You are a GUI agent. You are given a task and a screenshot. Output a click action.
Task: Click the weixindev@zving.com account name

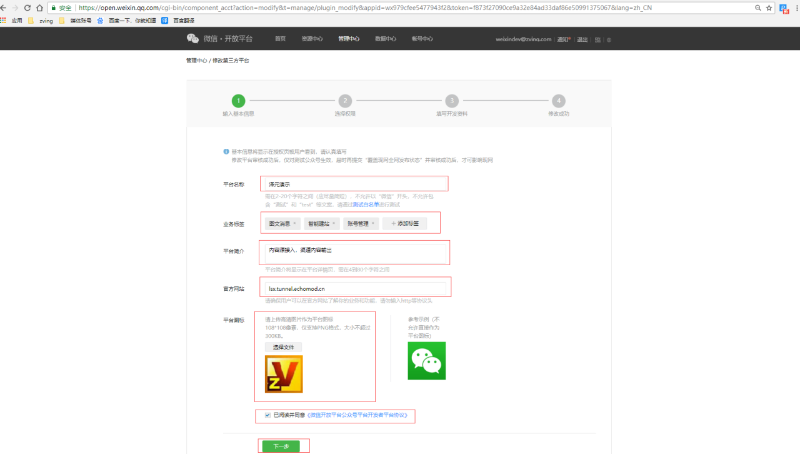[x=523, y=39]
